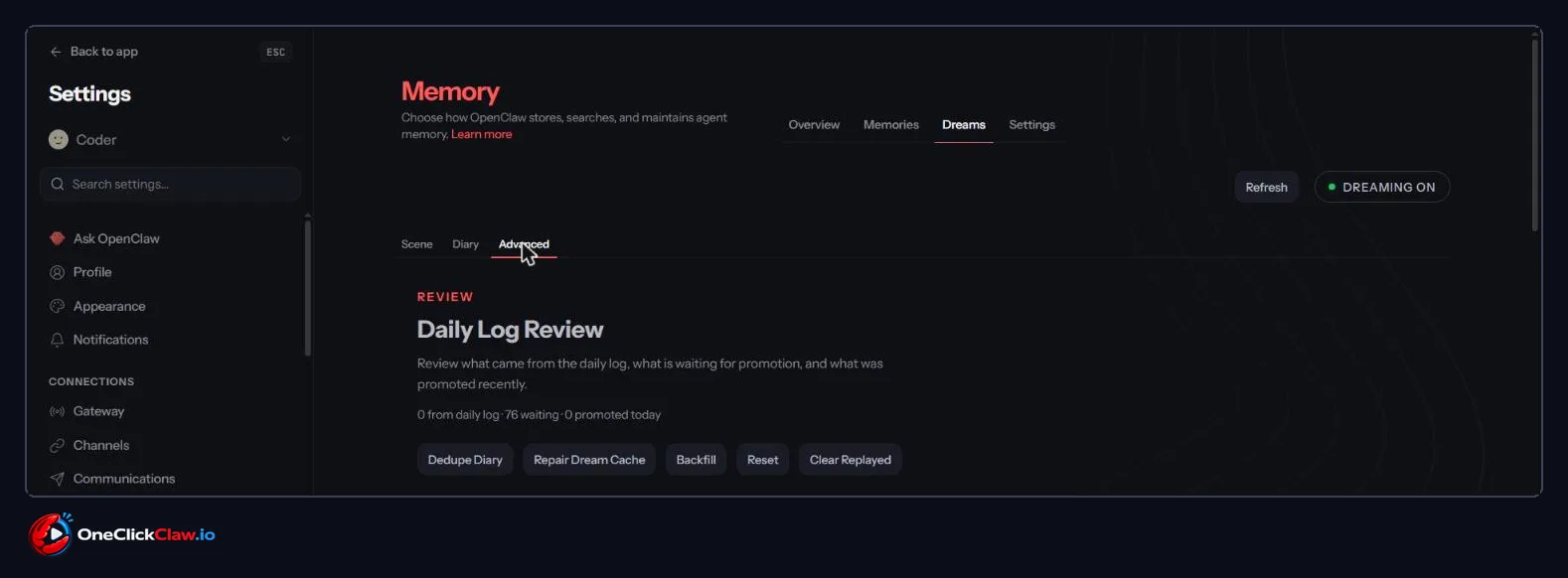This screenshot has width=1568, height=578.
Task: Select the Dreams tab
Action: click(x=964, y=124)
